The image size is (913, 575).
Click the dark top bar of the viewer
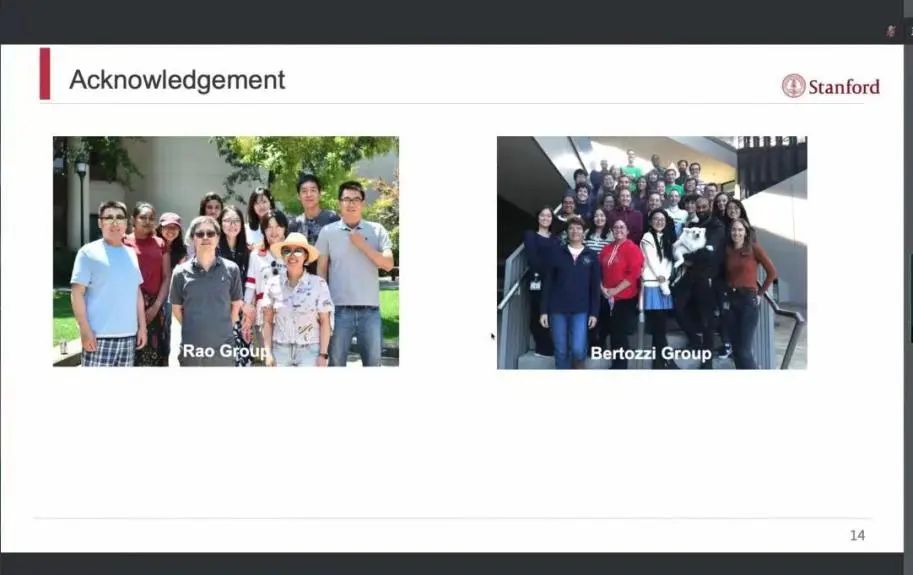450,20
